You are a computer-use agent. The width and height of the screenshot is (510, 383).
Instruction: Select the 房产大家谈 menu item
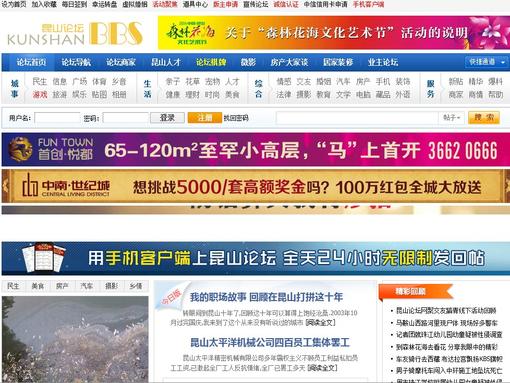(289, 62)
